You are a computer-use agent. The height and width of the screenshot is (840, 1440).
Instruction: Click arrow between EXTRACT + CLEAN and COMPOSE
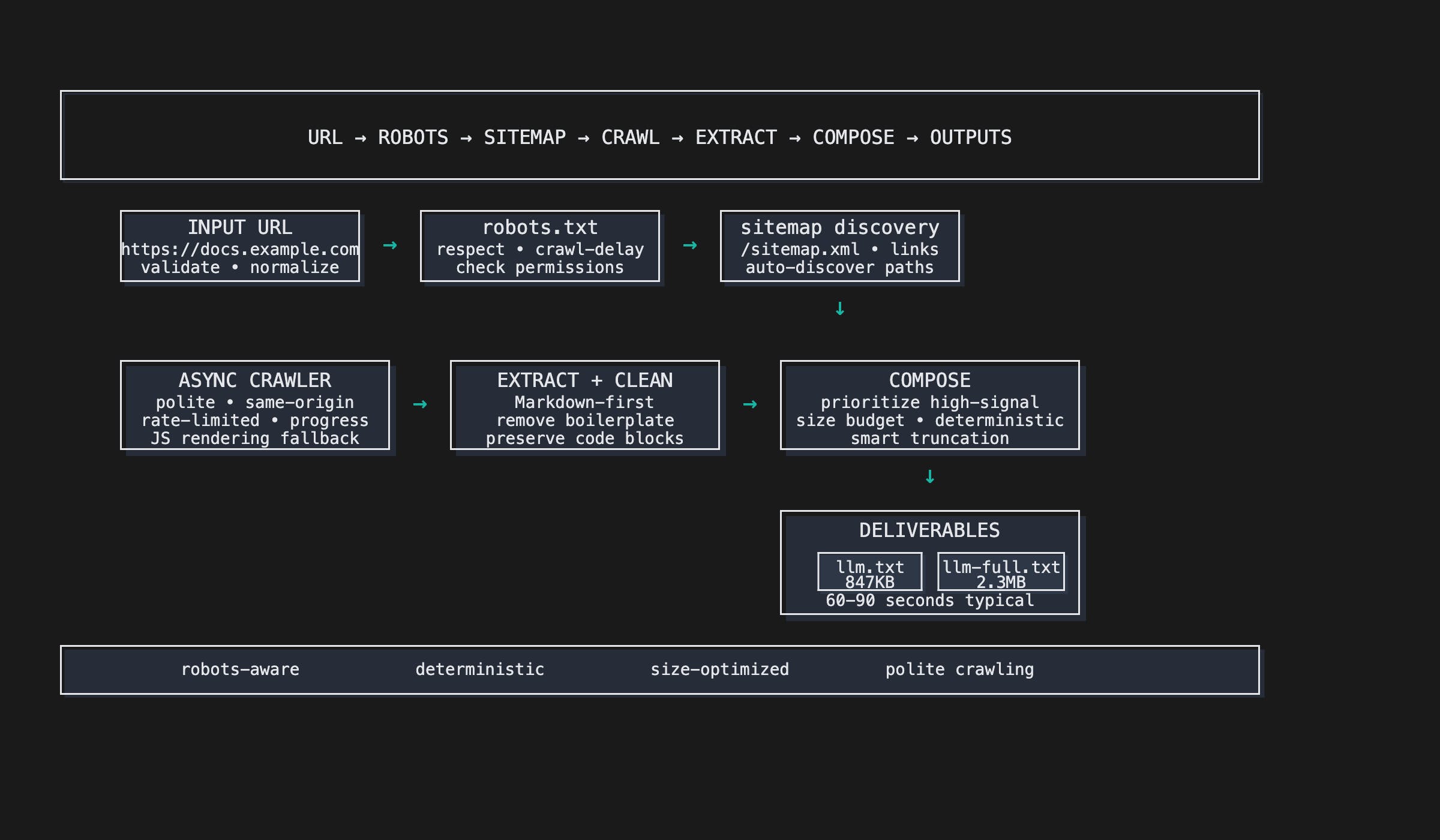click(x=750, y=404)
